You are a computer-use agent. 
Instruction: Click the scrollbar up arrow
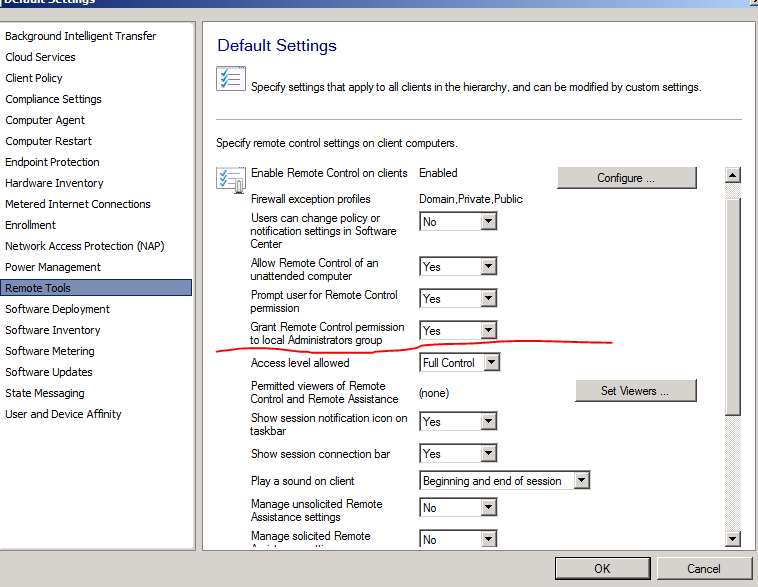tap(732, 176)
